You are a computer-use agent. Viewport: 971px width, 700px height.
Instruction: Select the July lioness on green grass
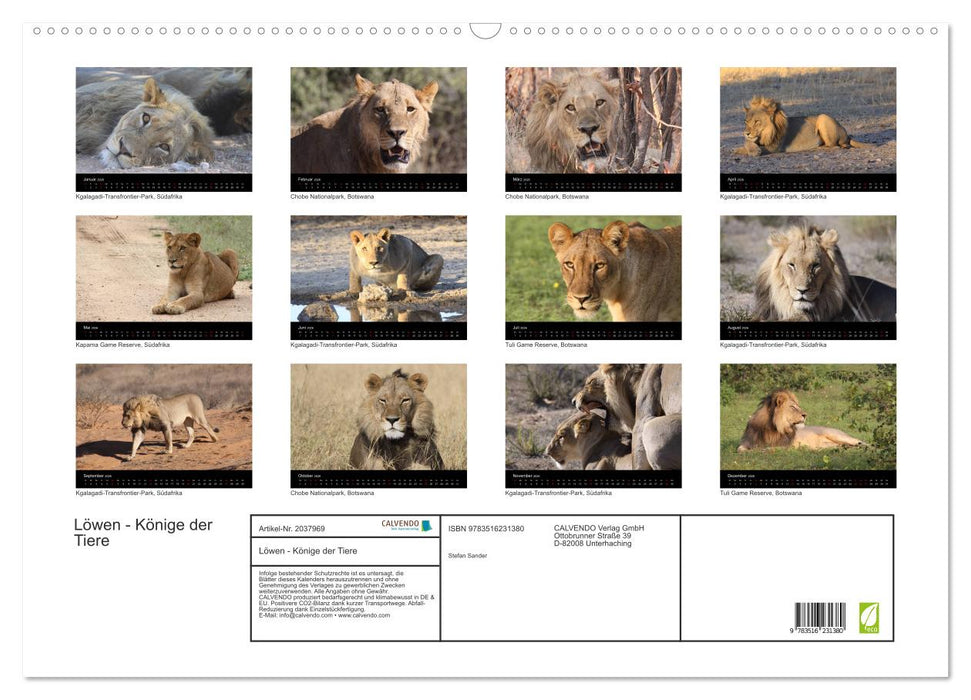(x=593, y=269)
